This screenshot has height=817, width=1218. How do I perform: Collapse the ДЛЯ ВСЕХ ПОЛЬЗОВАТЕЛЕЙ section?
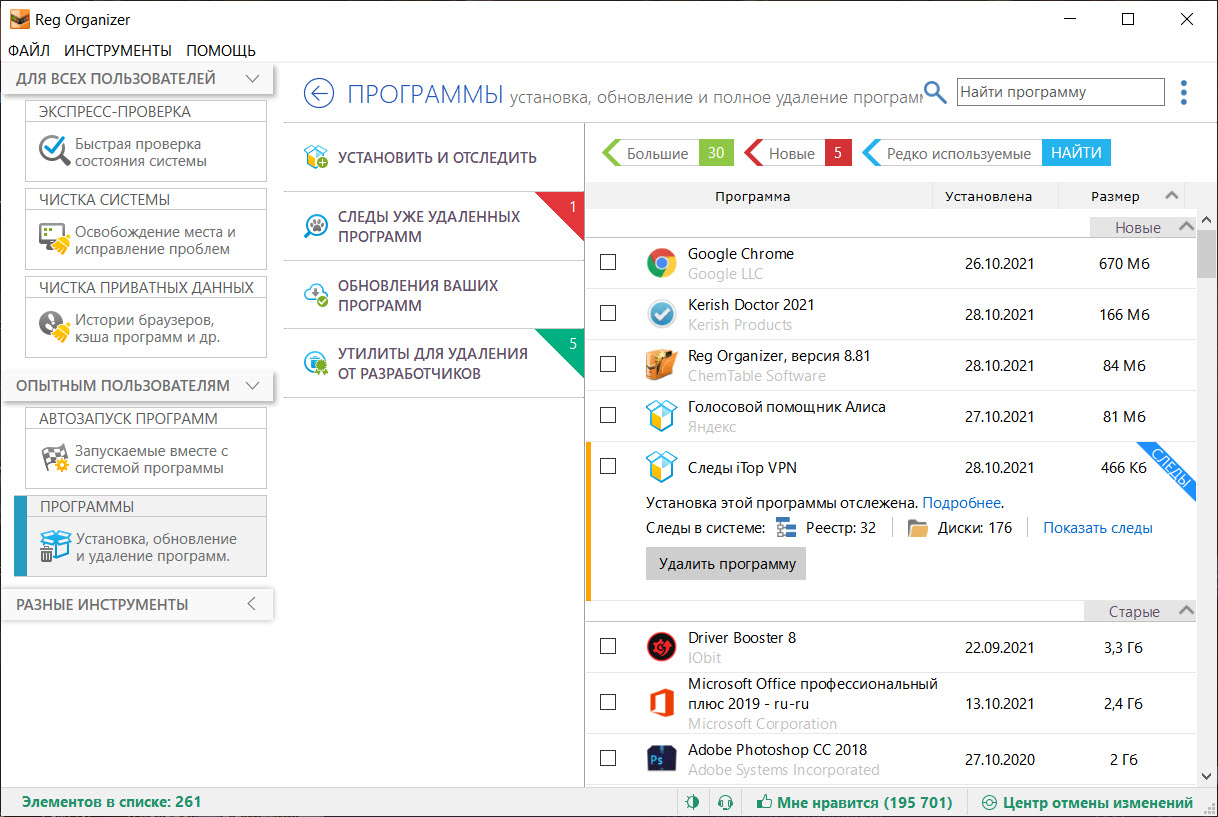253,78
